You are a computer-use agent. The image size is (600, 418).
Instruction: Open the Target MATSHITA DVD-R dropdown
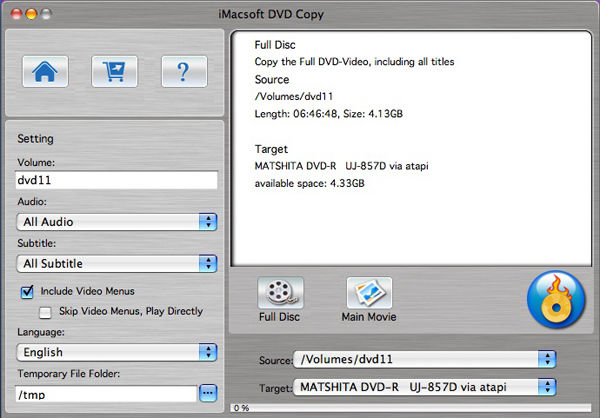pos(424,387)
